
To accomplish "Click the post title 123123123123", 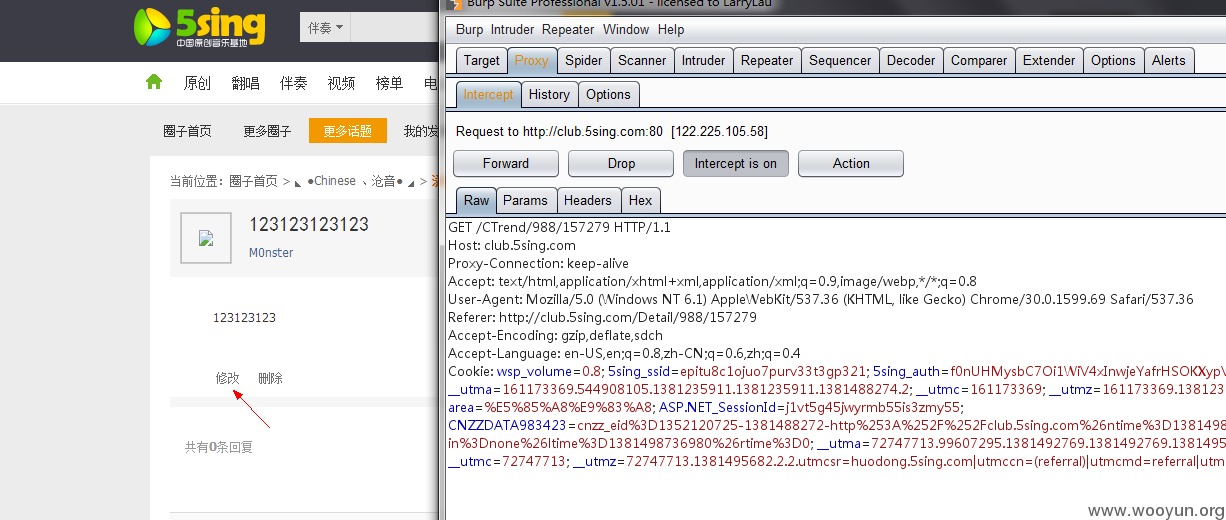I will [x=309, y=224].
